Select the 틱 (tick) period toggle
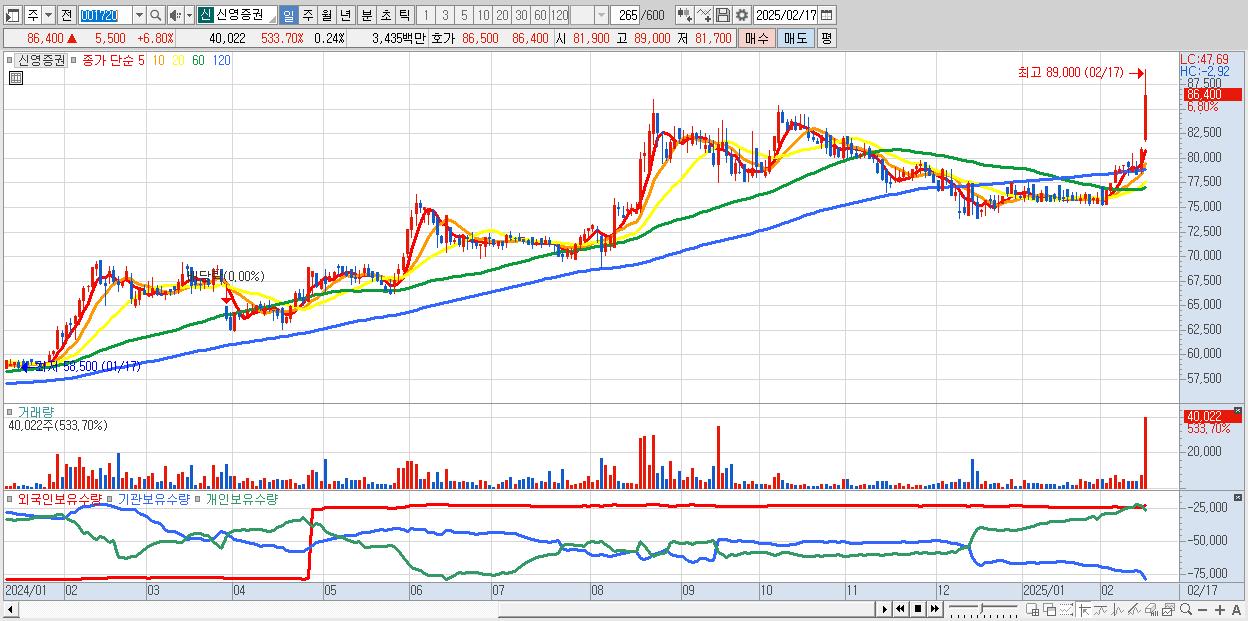This screenshot has height=621, width=1248. pyautogui.click(x=404, y=15)
